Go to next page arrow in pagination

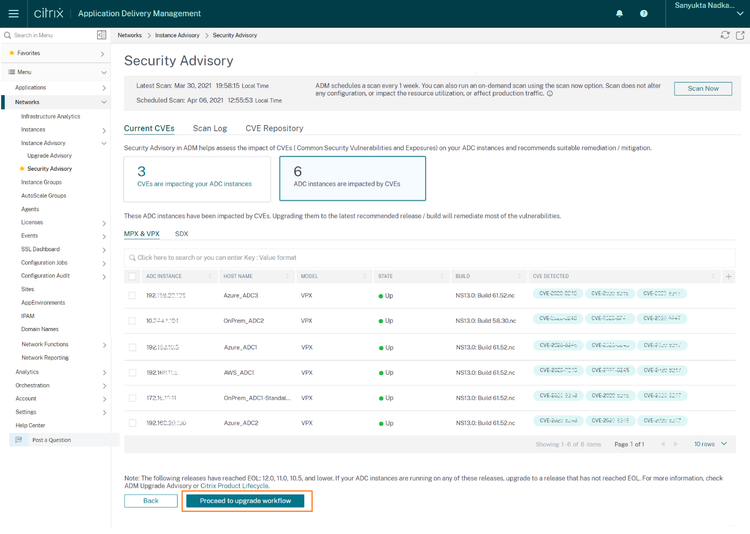click(675, 444)
